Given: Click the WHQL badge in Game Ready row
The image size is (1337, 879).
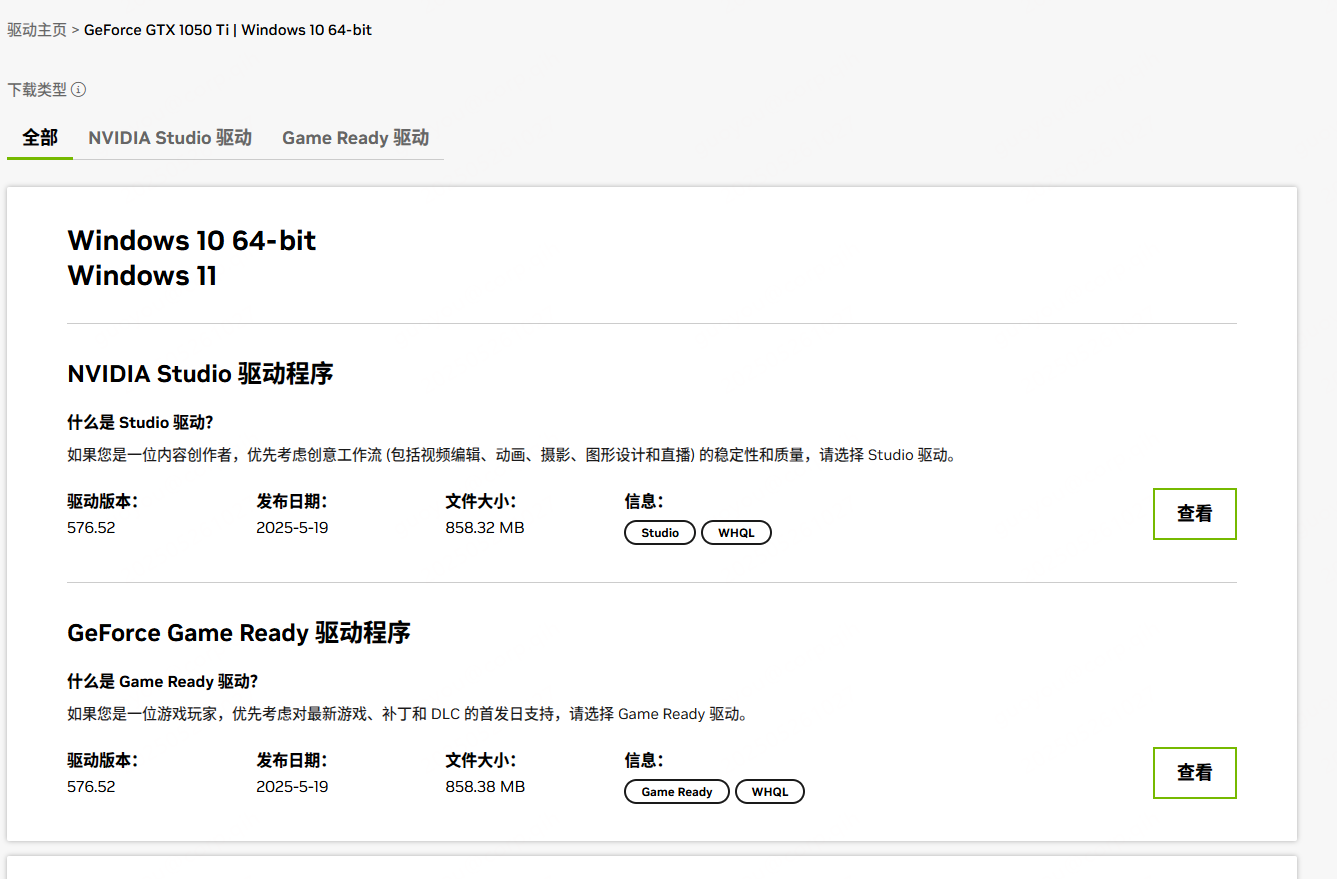Looking at the screenshot, I should (x=770, y=792).
